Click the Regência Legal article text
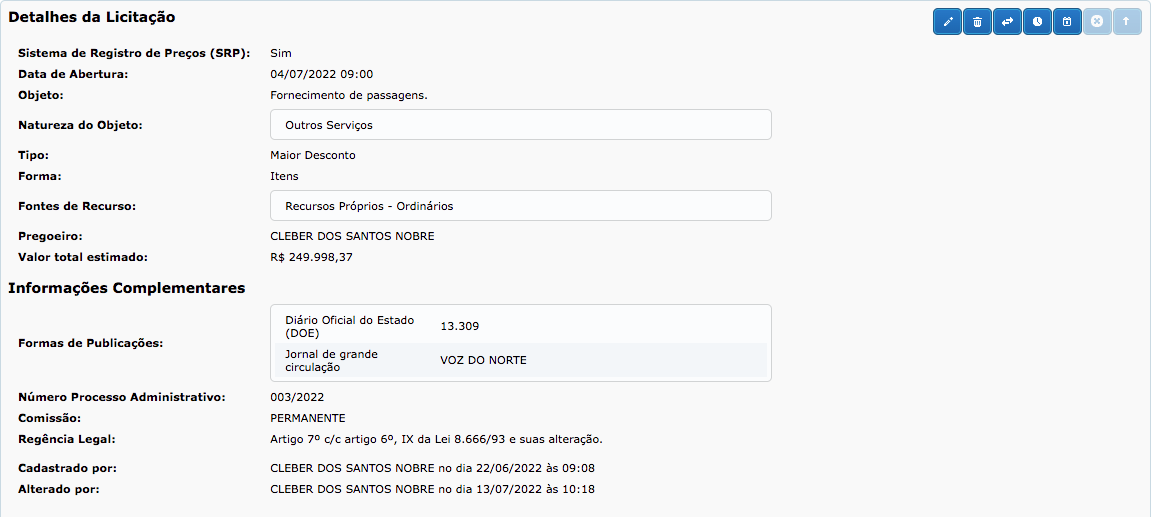The height and width of the screenshot is (517, 1151). (436, 439)
